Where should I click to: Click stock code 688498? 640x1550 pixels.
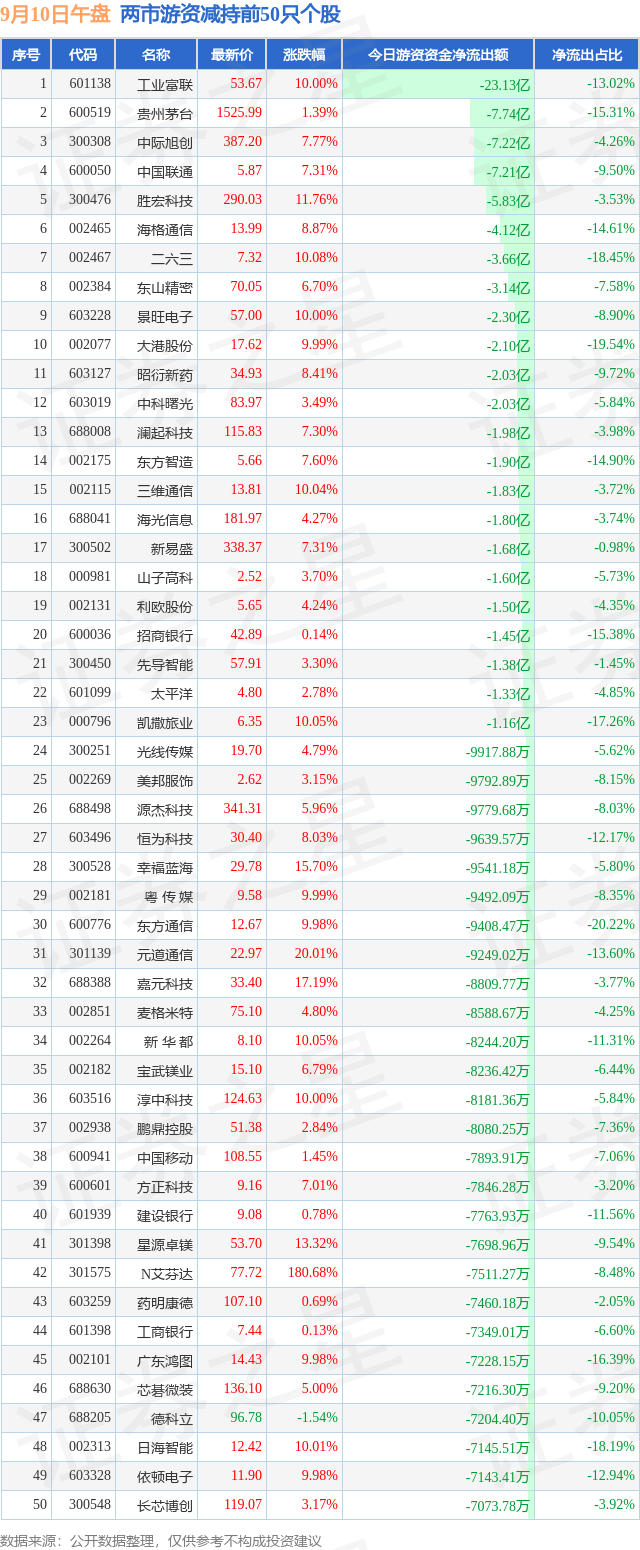pyautogui.click(x=89, y=809)
